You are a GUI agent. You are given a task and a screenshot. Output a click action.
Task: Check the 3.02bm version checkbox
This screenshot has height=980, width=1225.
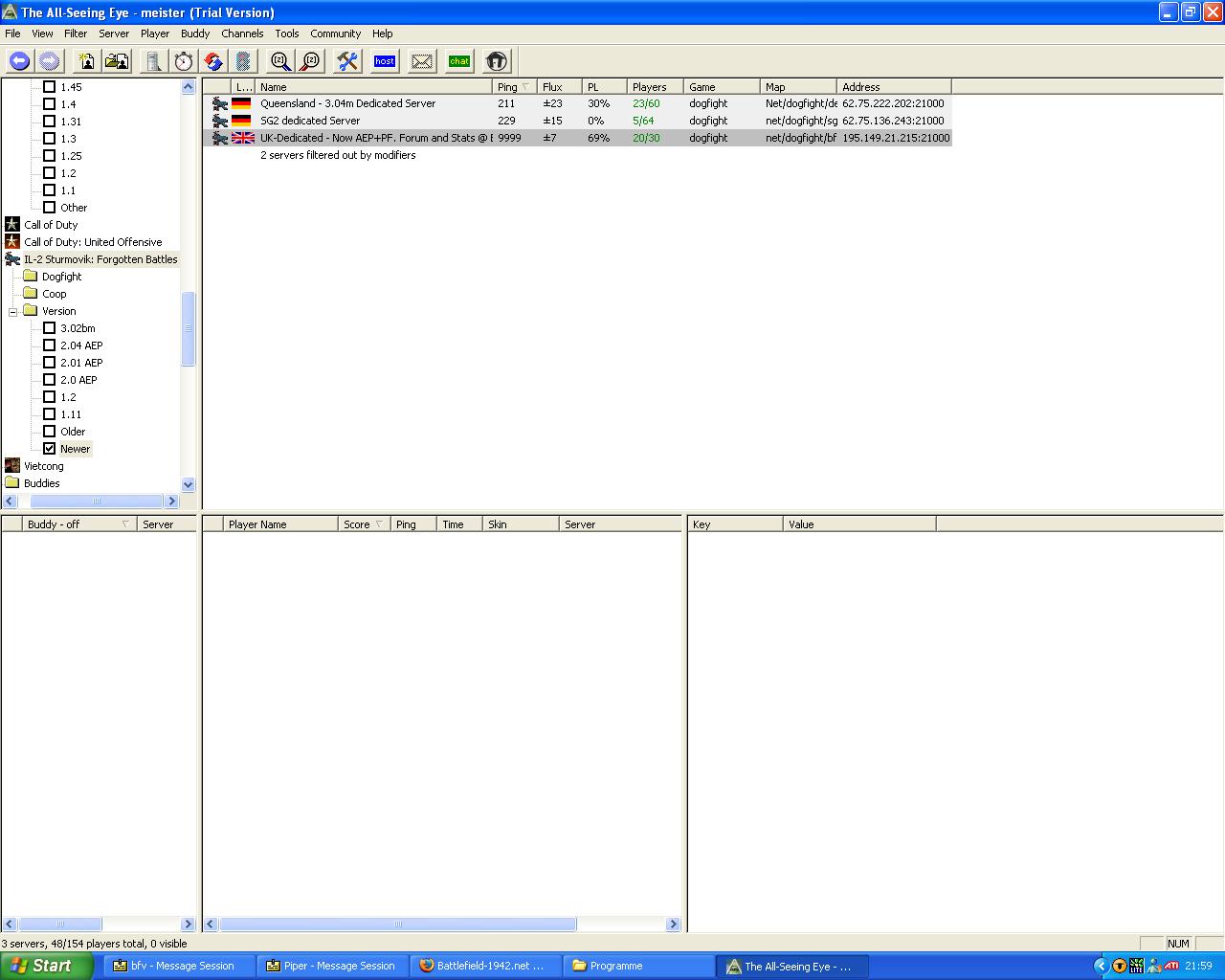(x=50, y=328)
